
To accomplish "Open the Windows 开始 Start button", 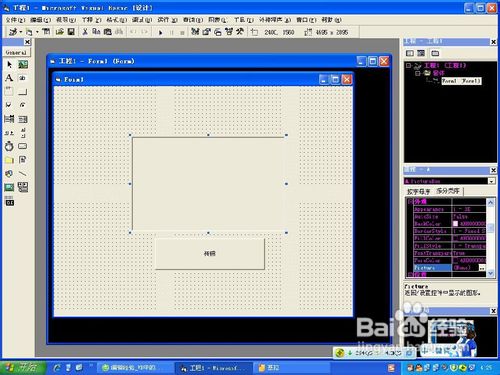I will tap(23, 368).
